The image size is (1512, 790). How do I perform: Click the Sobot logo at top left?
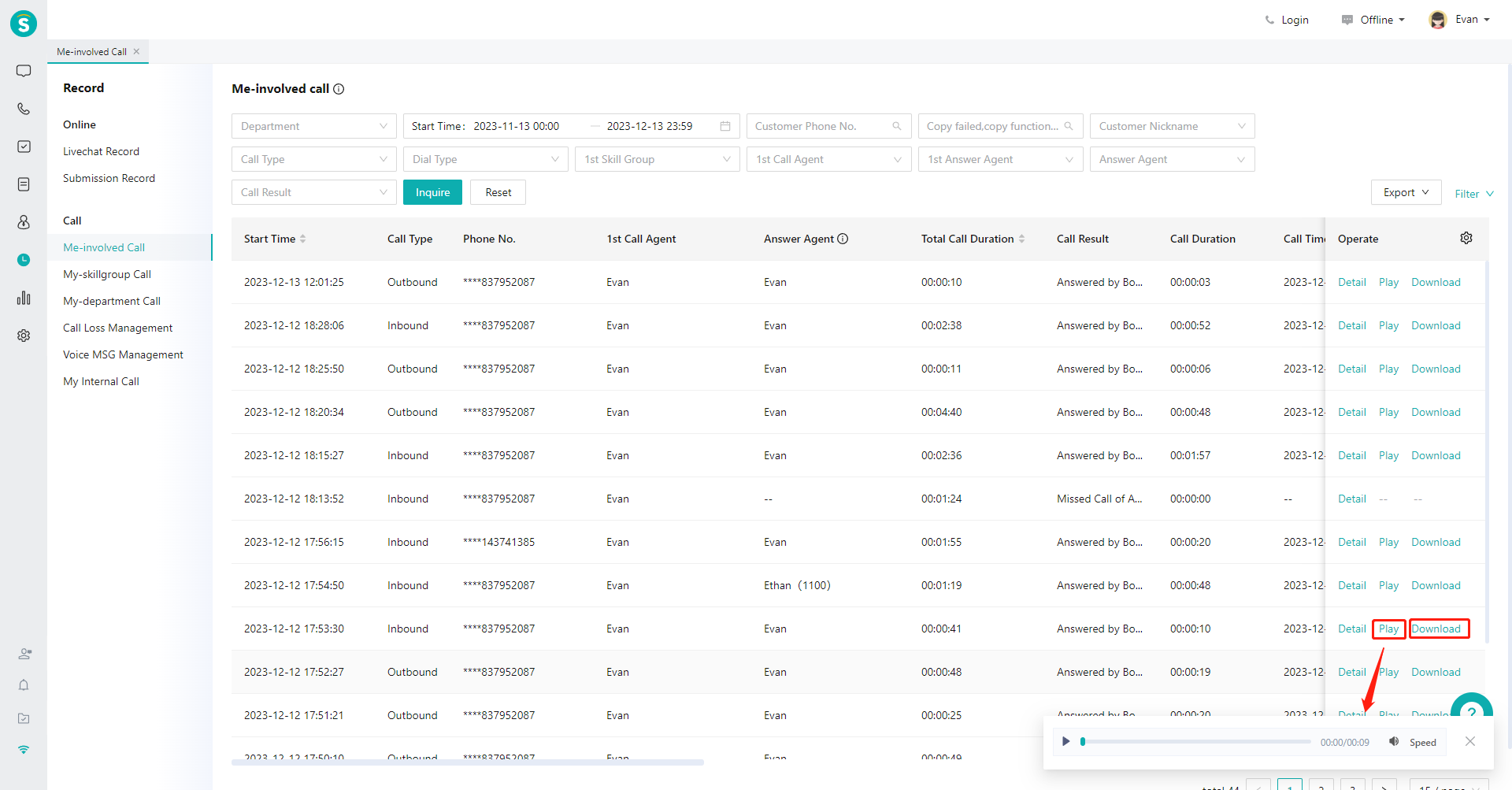click(x=24, y=24)
